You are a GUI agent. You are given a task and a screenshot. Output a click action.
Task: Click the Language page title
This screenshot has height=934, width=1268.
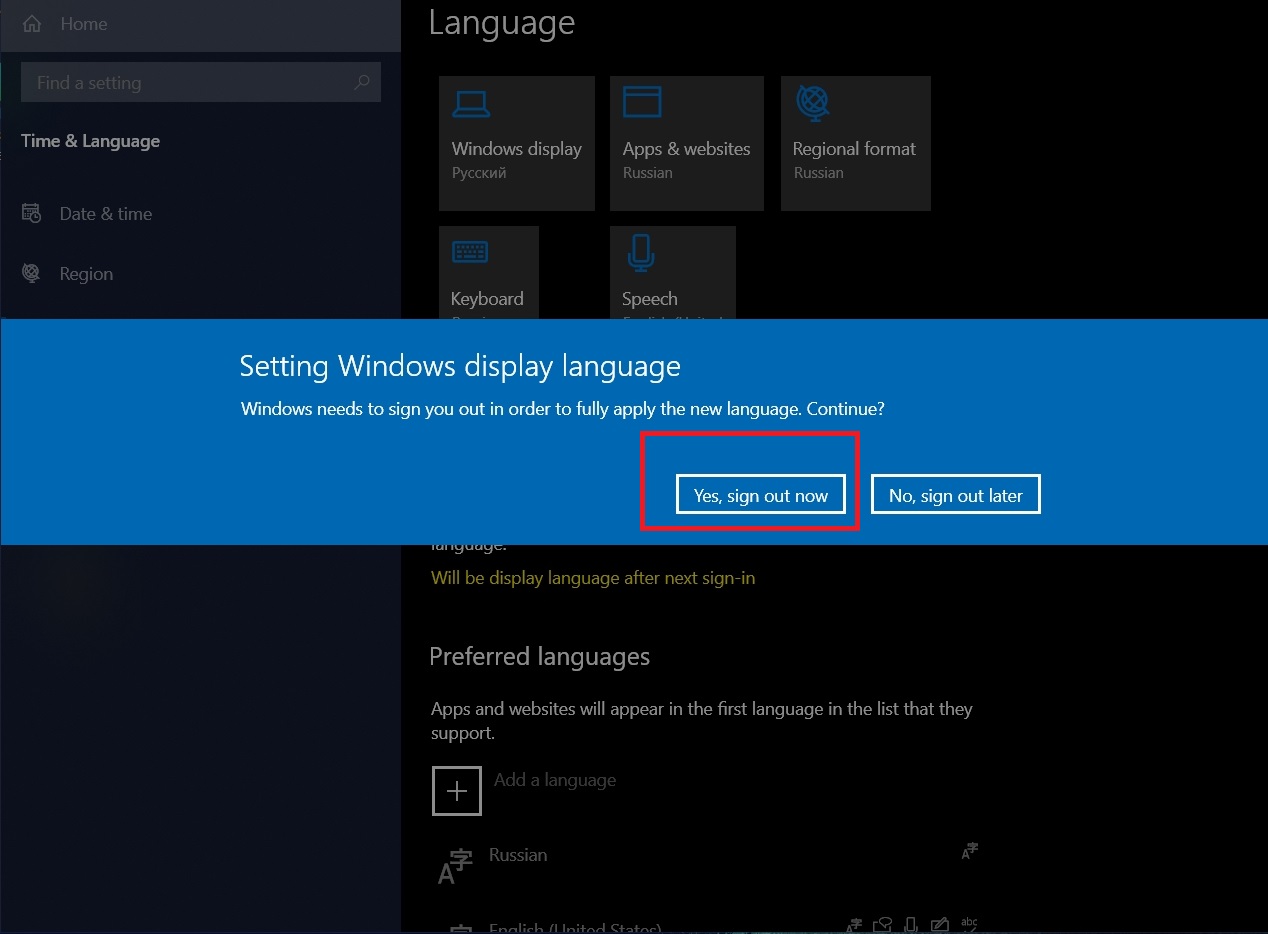click(502, 22)
